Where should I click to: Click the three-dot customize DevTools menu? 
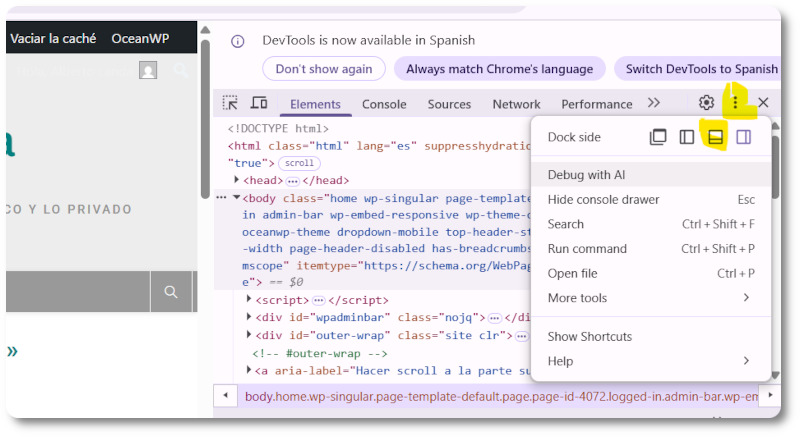735,102
